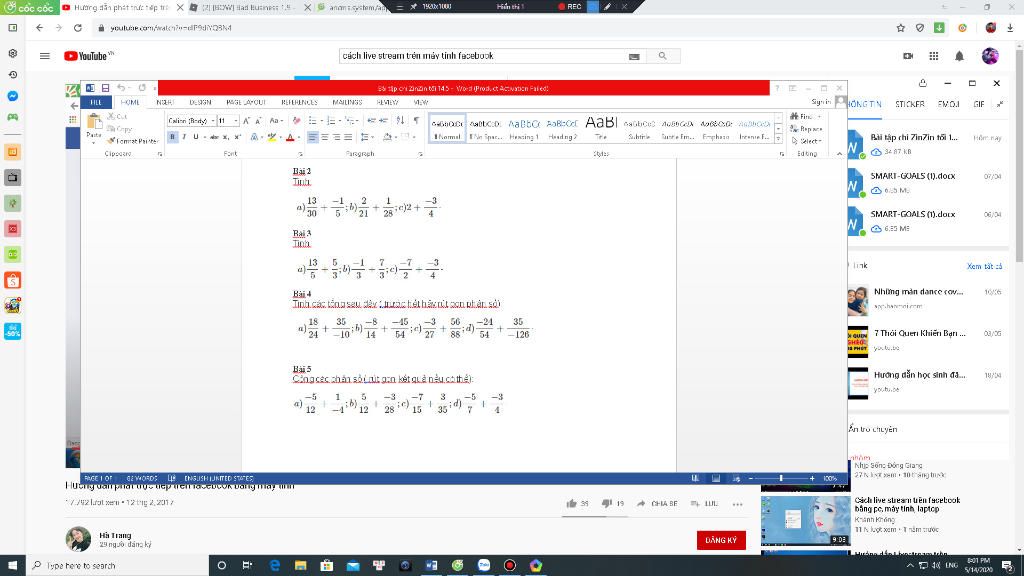Image resolution: width=1024 pixels, height=576 pixels.
Task: Toggle Italic formatting in Word
Action: click(x=184, y=137)
